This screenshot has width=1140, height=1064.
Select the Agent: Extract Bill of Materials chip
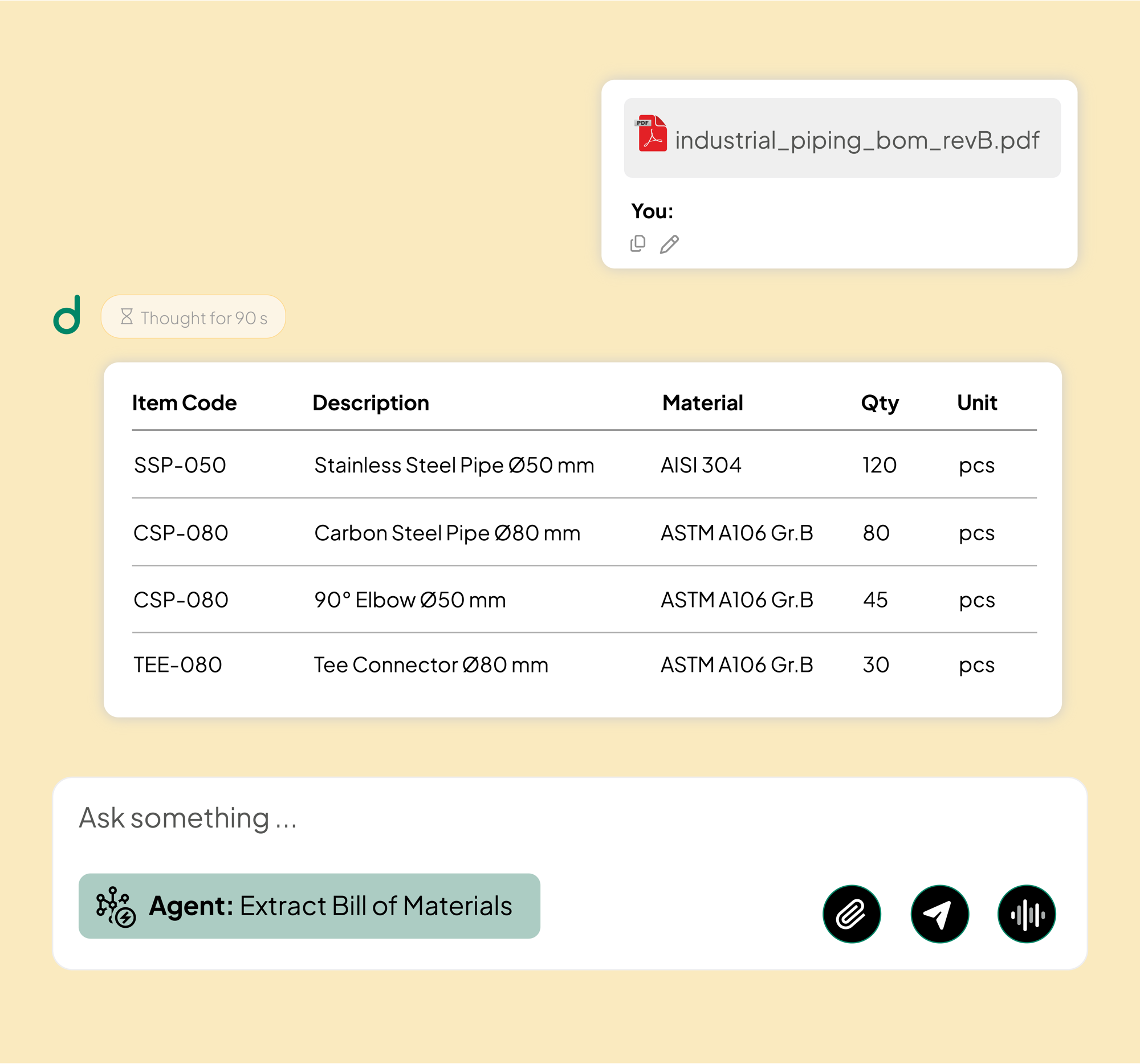coord(309,906)
